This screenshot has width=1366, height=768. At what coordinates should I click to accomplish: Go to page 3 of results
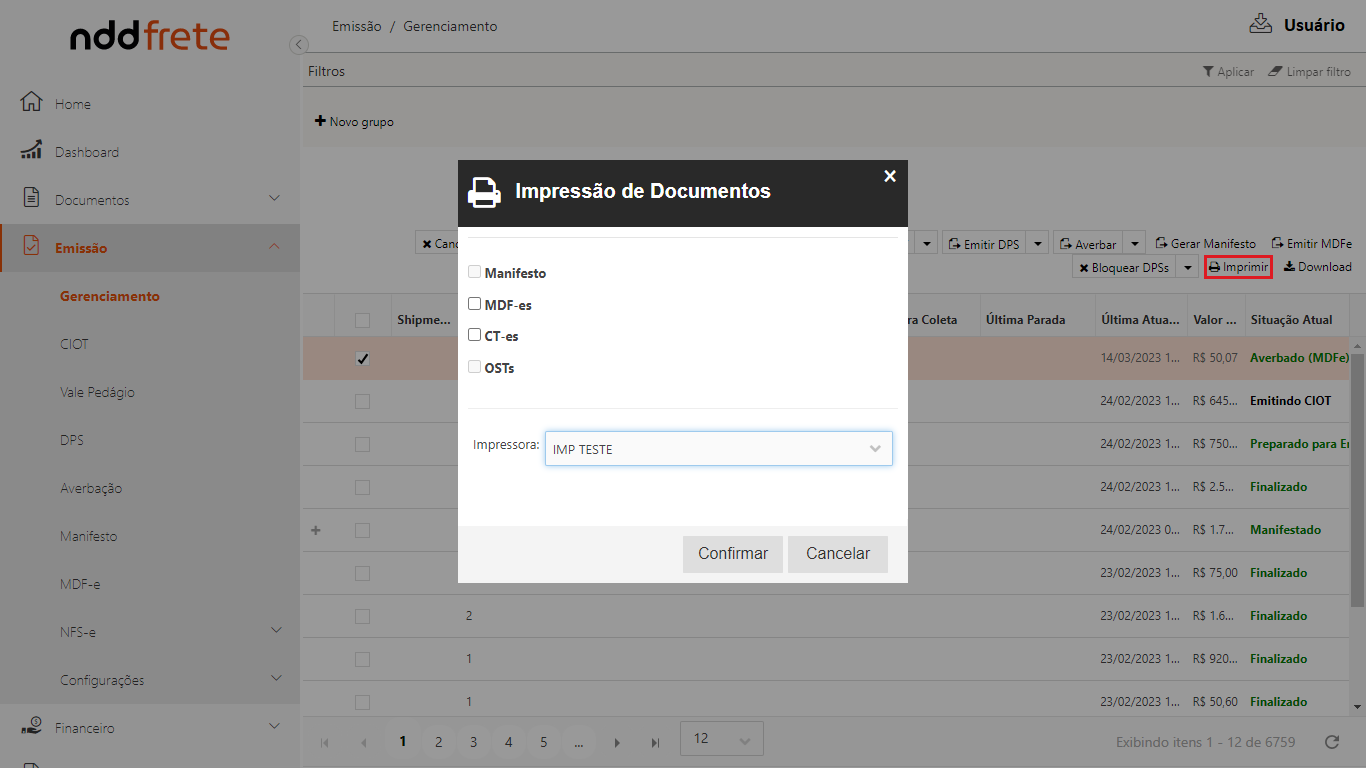tap(473, 742)
